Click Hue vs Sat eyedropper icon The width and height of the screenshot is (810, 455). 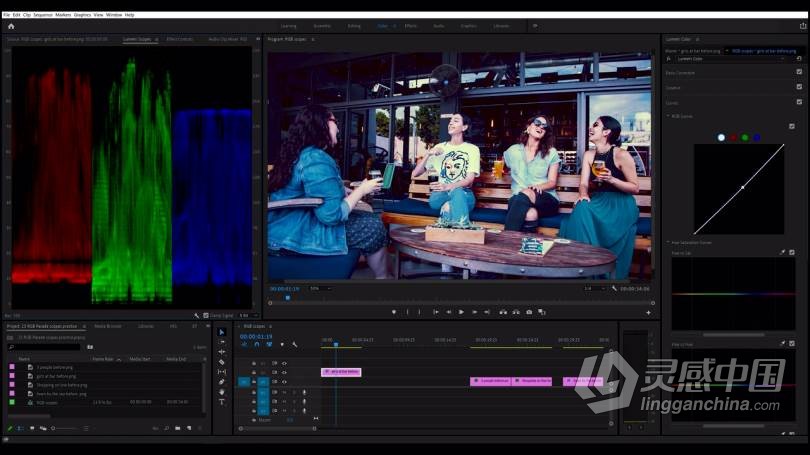pos(782,253)
